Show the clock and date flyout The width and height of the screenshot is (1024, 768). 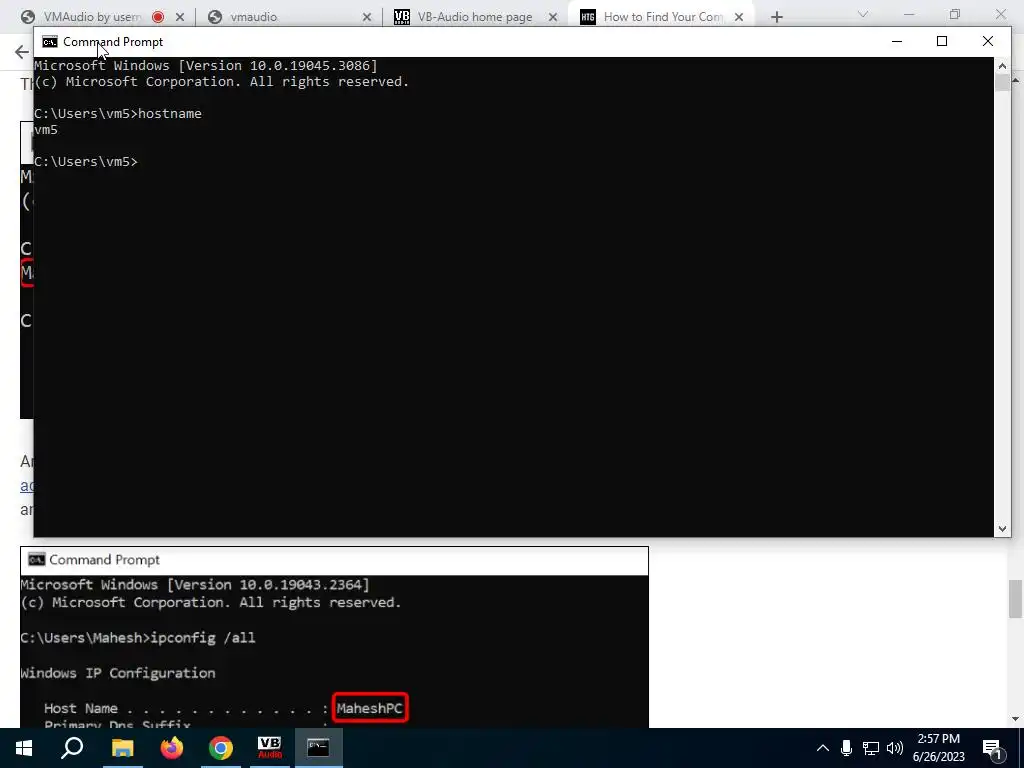[938, 748]
